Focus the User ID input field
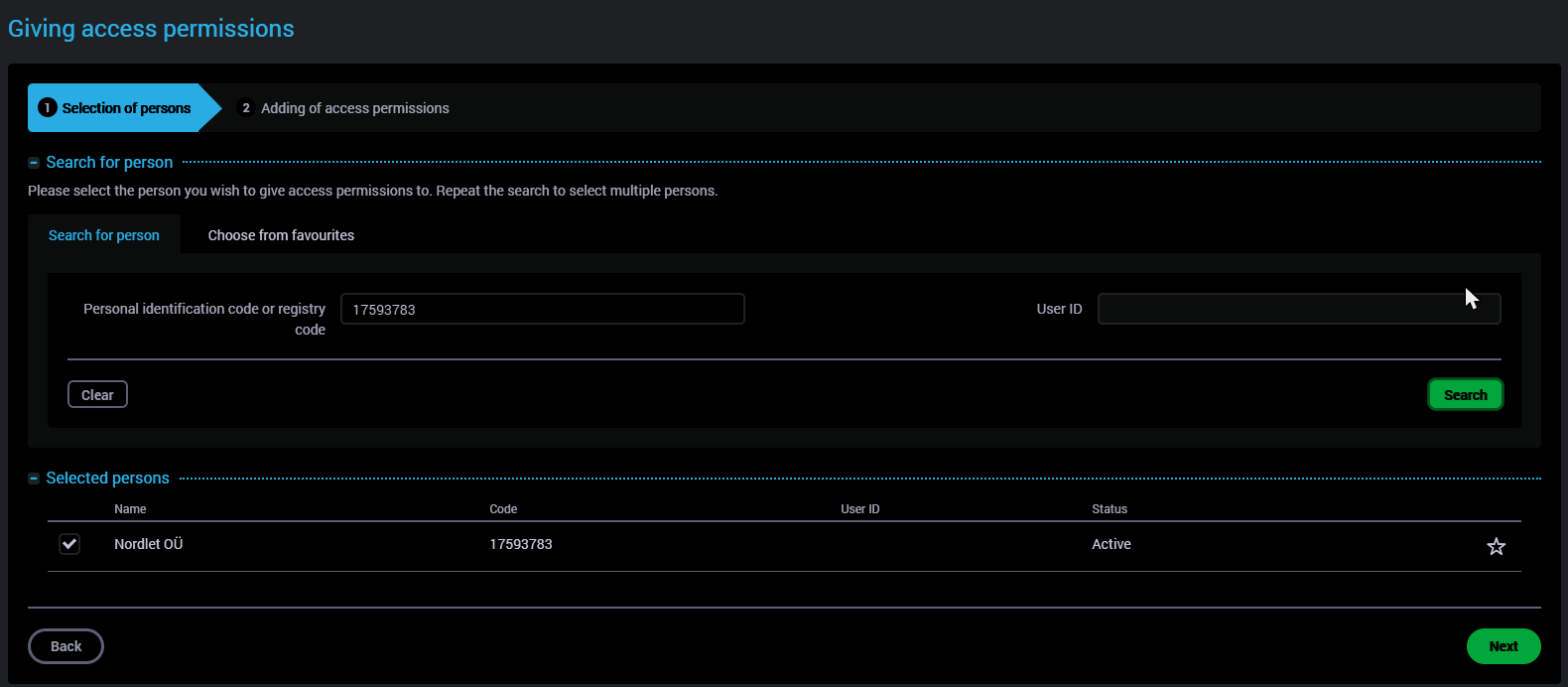The height and width of the screenshot is (687, 1568). [1299, 309]
